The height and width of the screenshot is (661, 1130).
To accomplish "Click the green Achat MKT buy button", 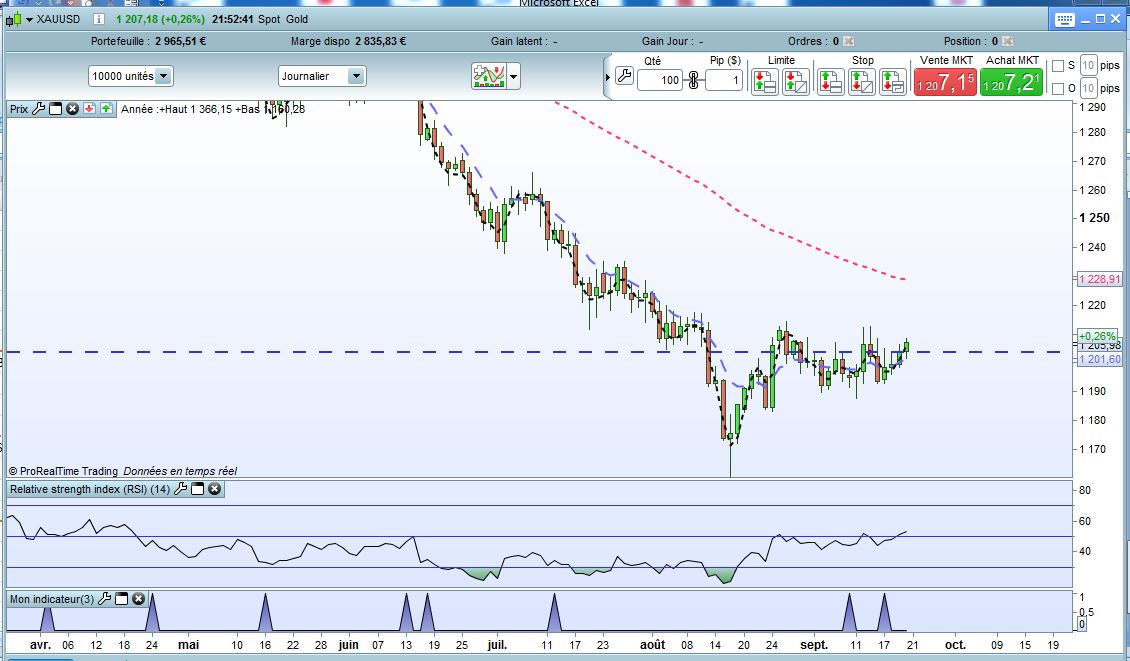I will (x=1011, y=82).
